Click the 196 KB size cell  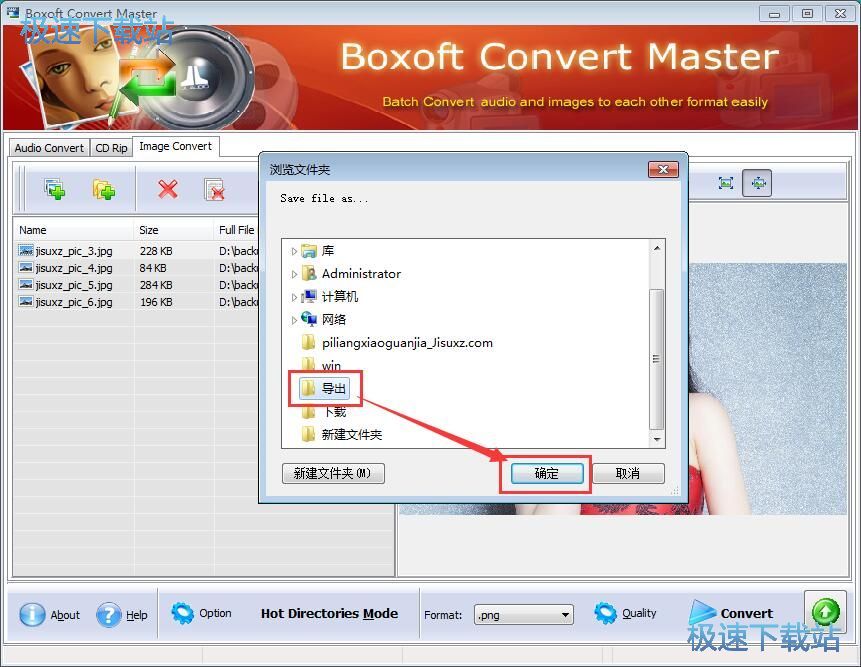coord(156,302)
